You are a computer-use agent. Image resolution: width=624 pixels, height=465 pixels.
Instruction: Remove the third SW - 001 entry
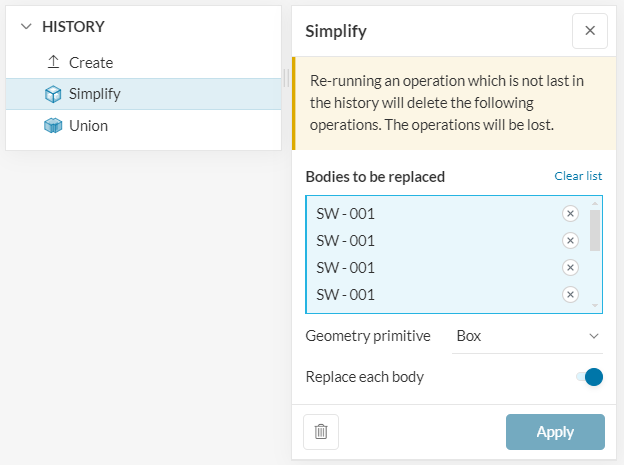click(x=570, y=267)
